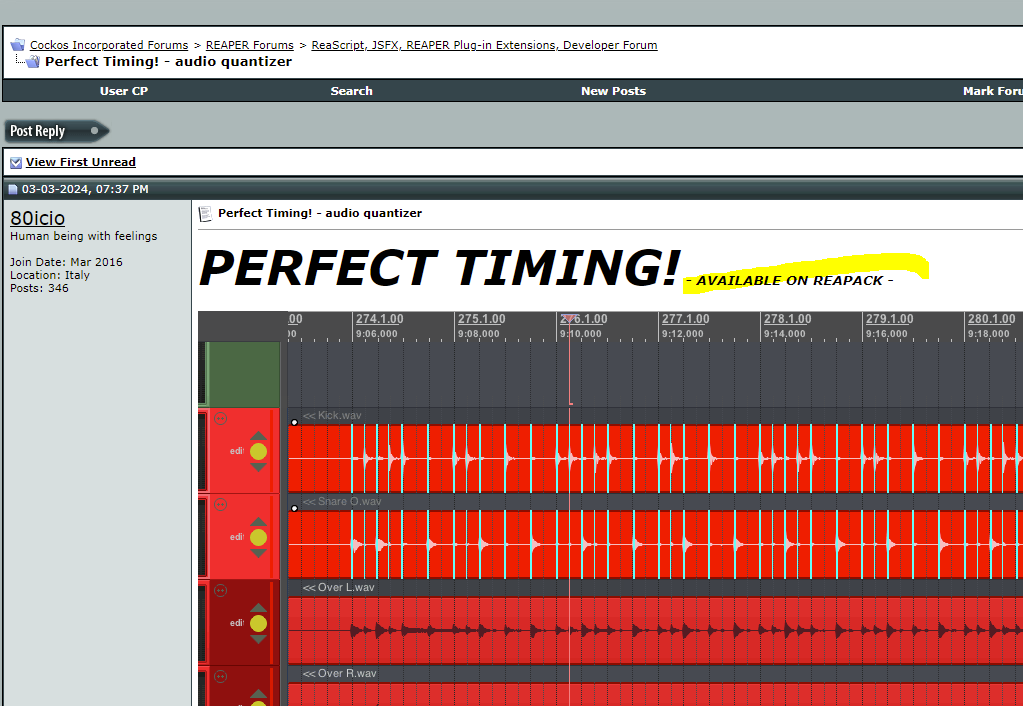Click Over L.wav item label
The height and width of the screenshot is (706, 1023).
tap(339, 587)
